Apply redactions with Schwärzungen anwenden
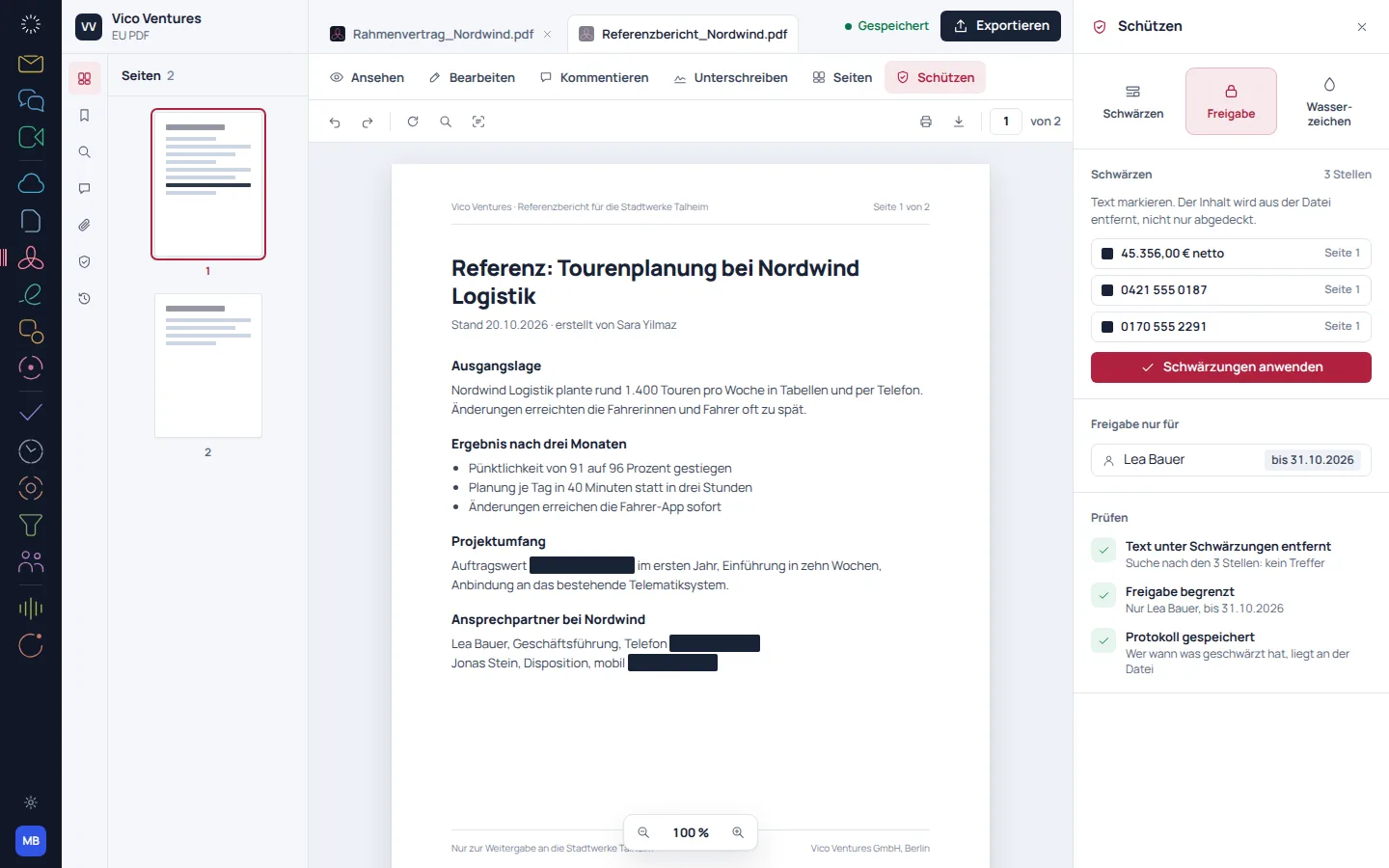1389x868 pixels. pyautogui.click(x=1231, y=367)
